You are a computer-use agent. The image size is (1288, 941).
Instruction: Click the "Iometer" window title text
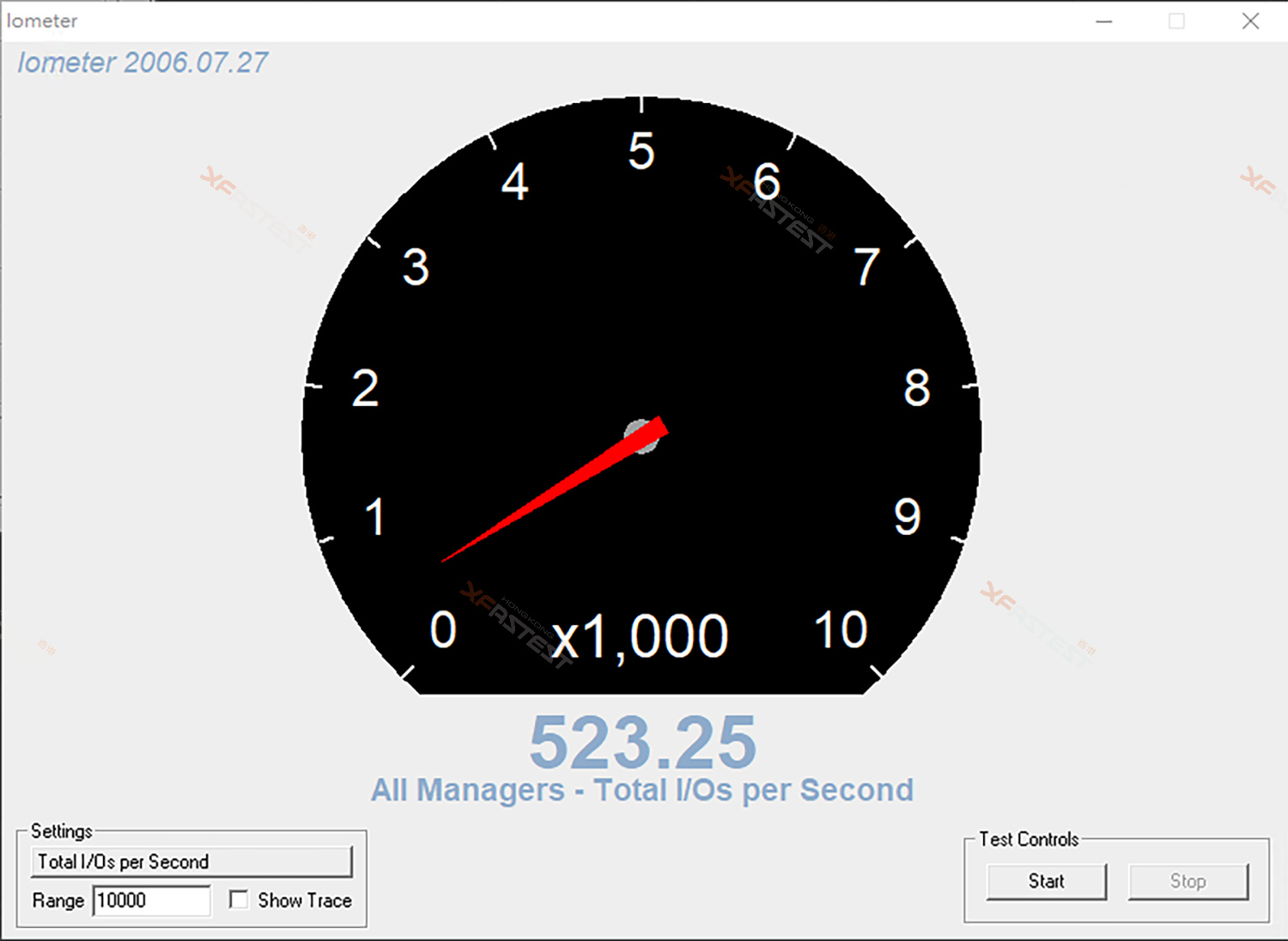pos(42,21)
